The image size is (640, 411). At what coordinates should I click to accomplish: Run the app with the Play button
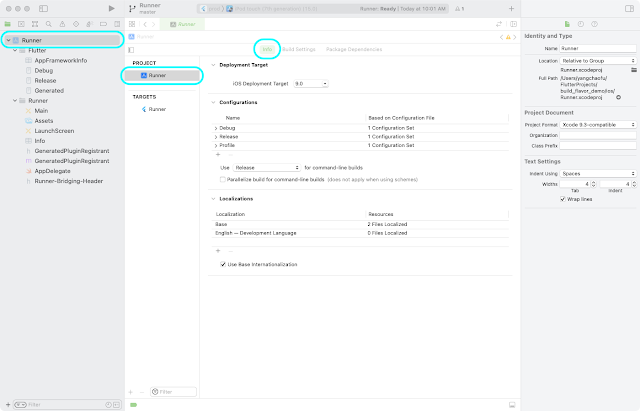(111, 8)
